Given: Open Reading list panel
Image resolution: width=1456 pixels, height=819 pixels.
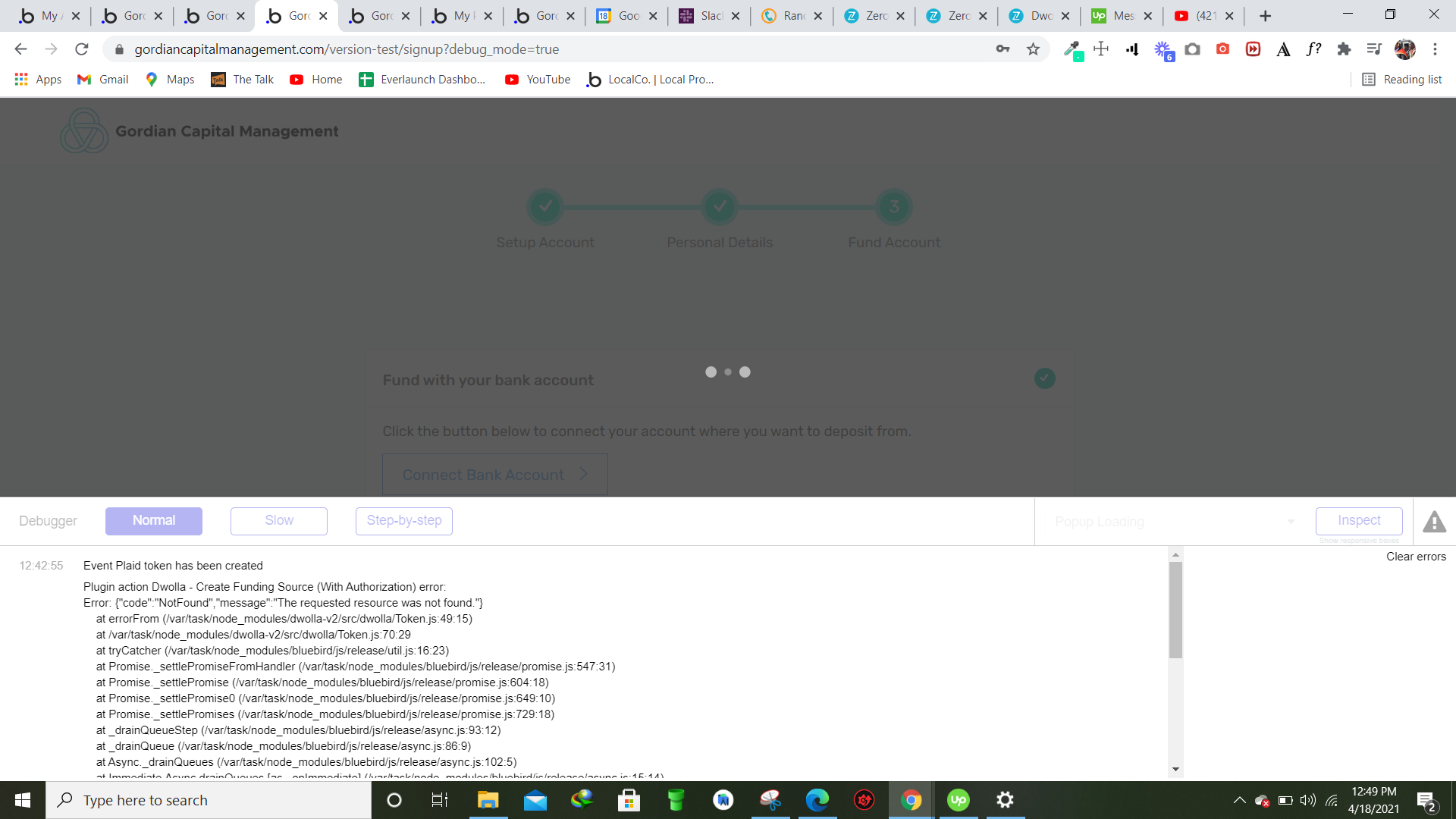Looking at the screenshot, I should 1402,80.
